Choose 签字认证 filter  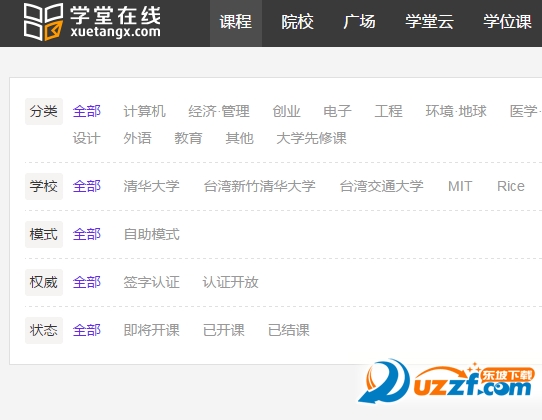point(152,282)
